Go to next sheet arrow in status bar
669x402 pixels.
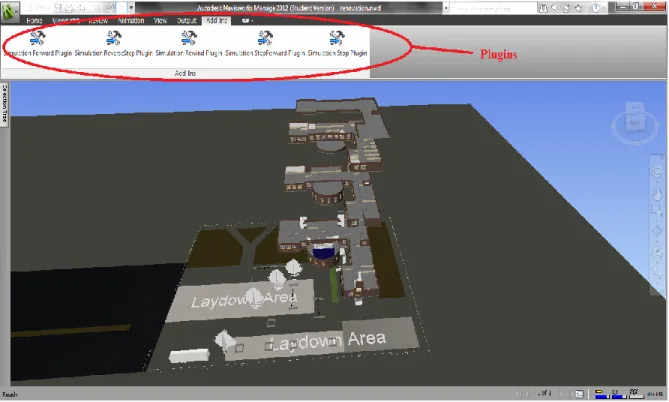pos(563,393)
